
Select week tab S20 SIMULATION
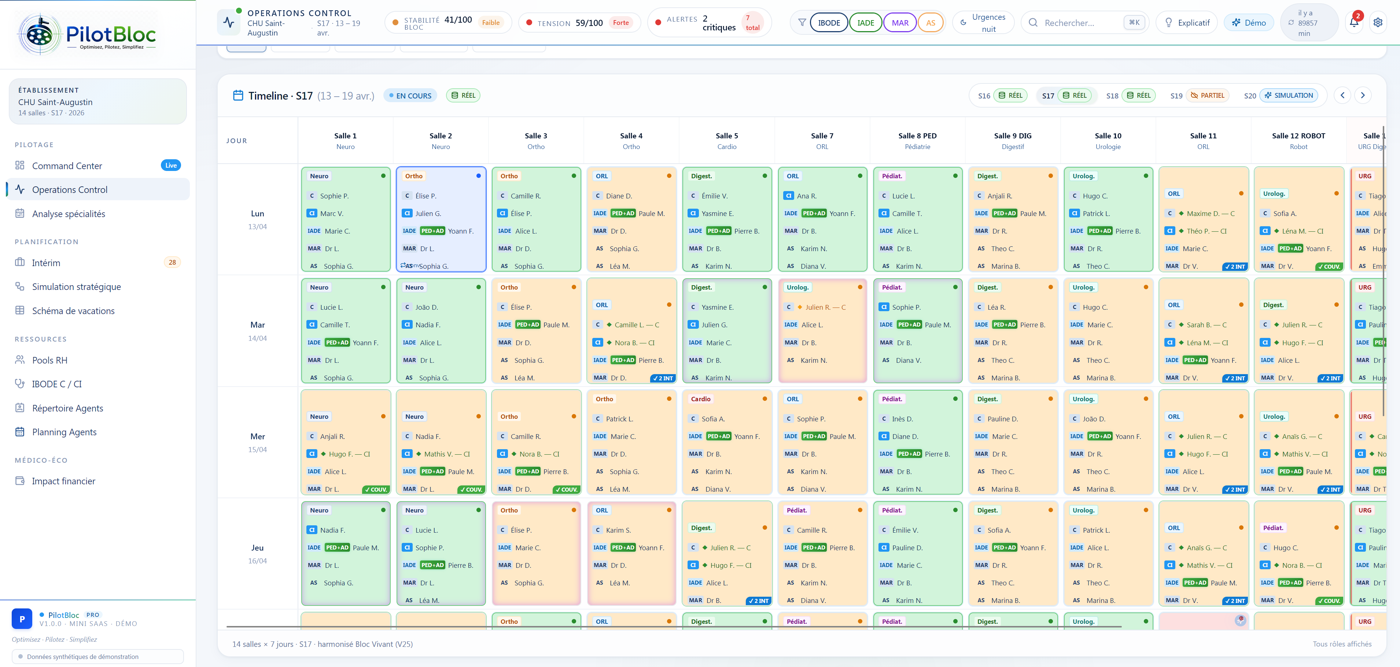pyautogui.click(x=1280, y=96)
